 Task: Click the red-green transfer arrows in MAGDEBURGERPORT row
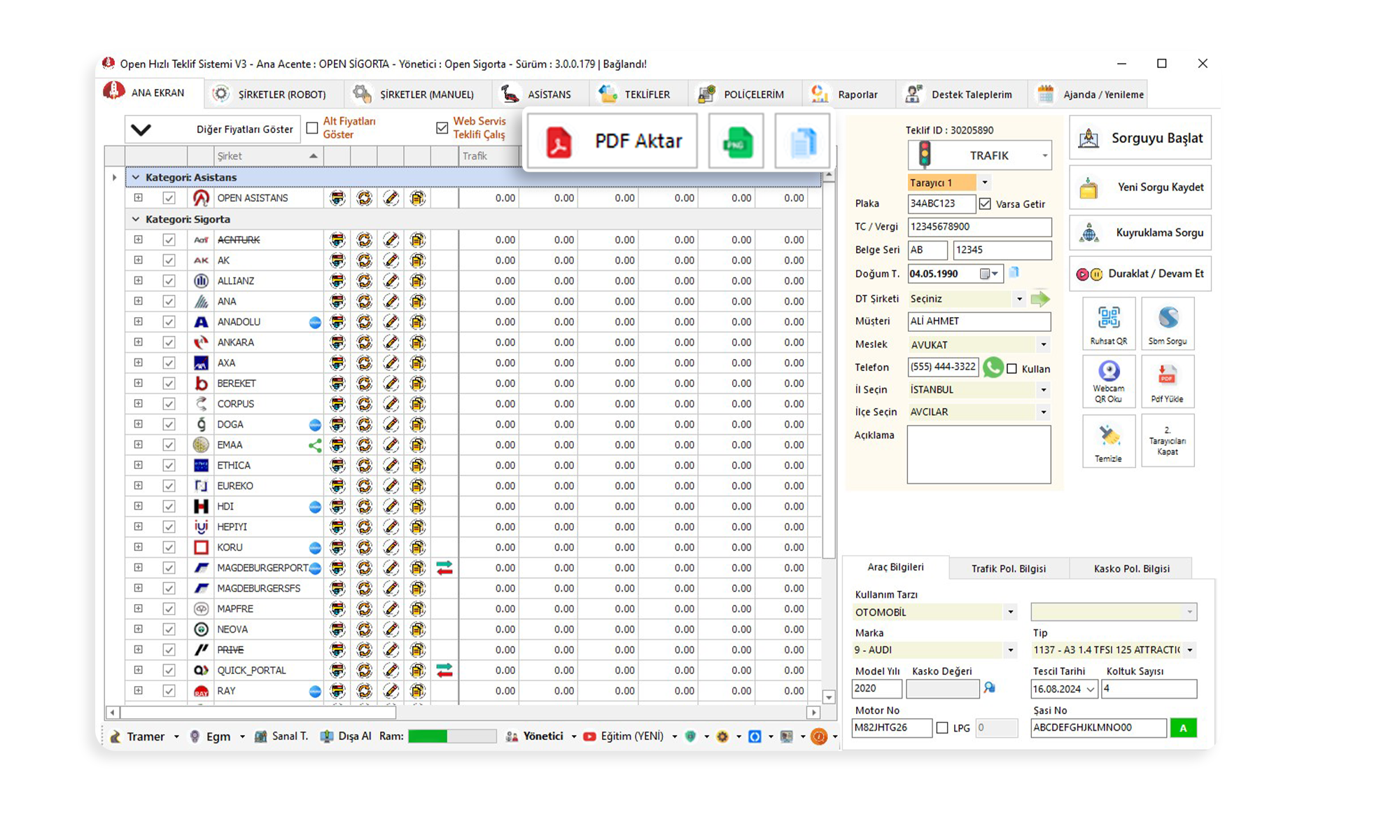(444, 568)
